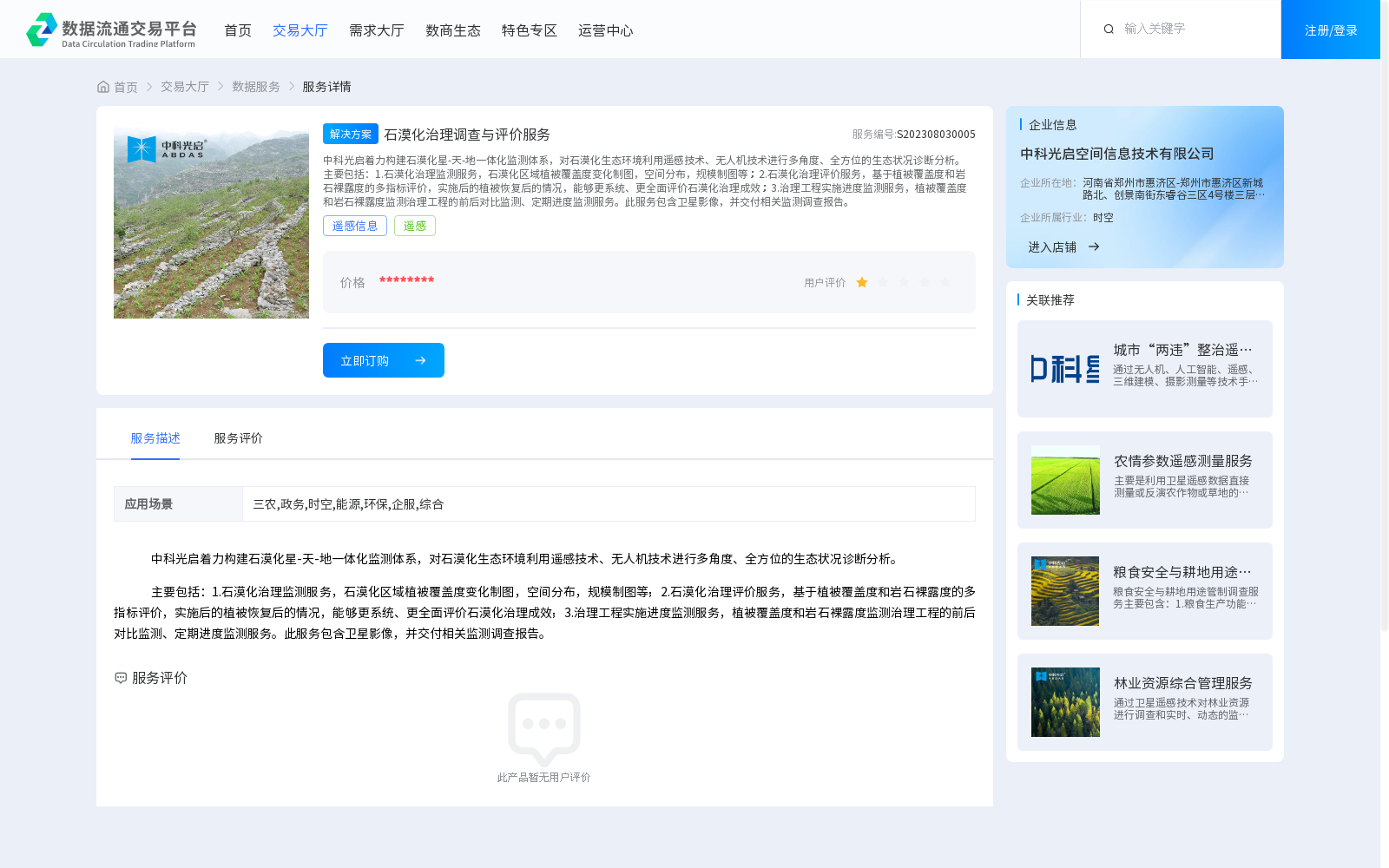Image resolution: width=1389 pixels, height=868 pixels.
Task: Click the title 石漠化治理调查与评价服务
Action: point(467,135)
